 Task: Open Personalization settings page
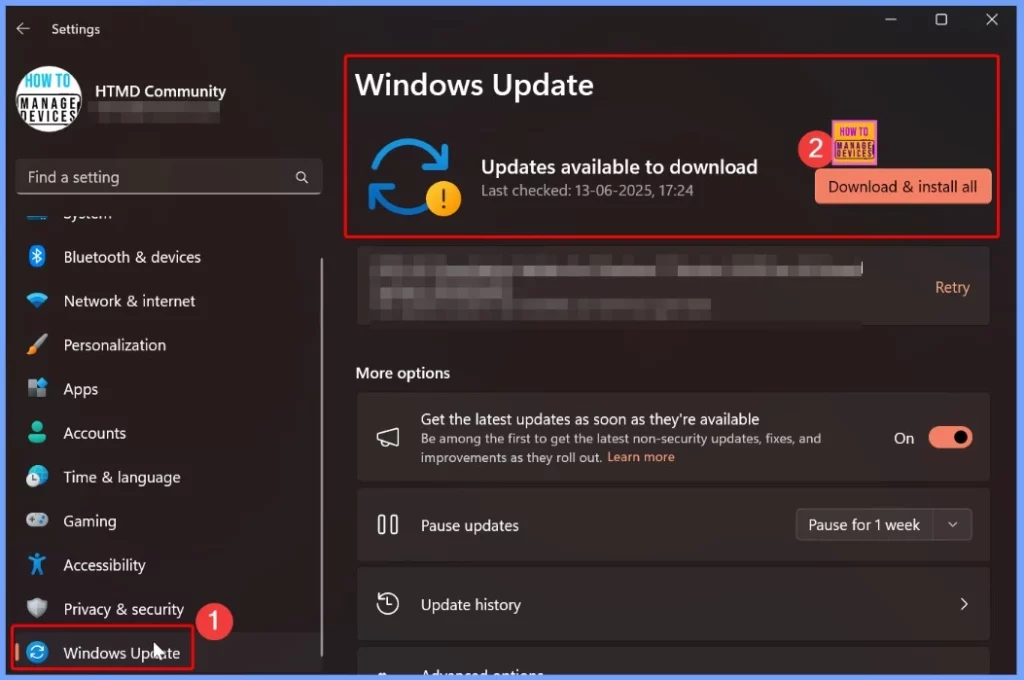coord(115,345)
